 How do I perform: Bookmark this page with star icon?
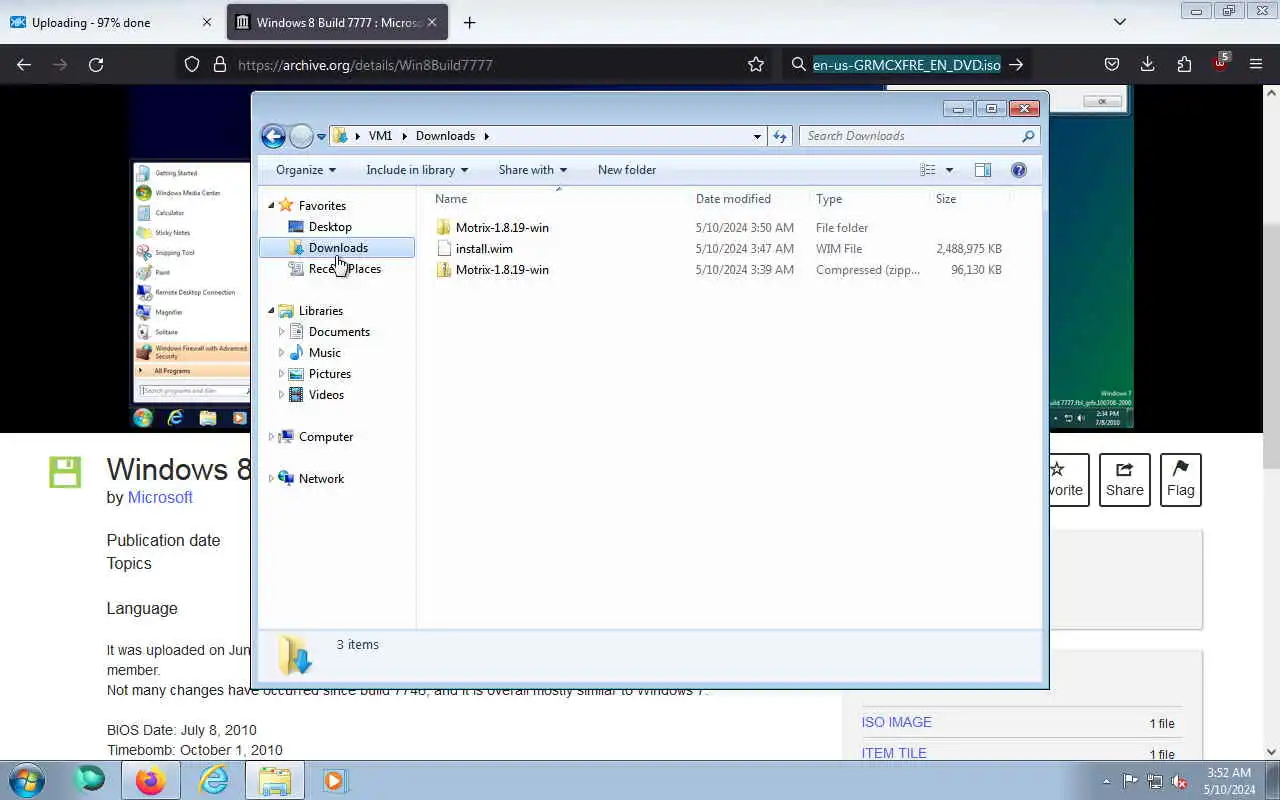point(756,64)
